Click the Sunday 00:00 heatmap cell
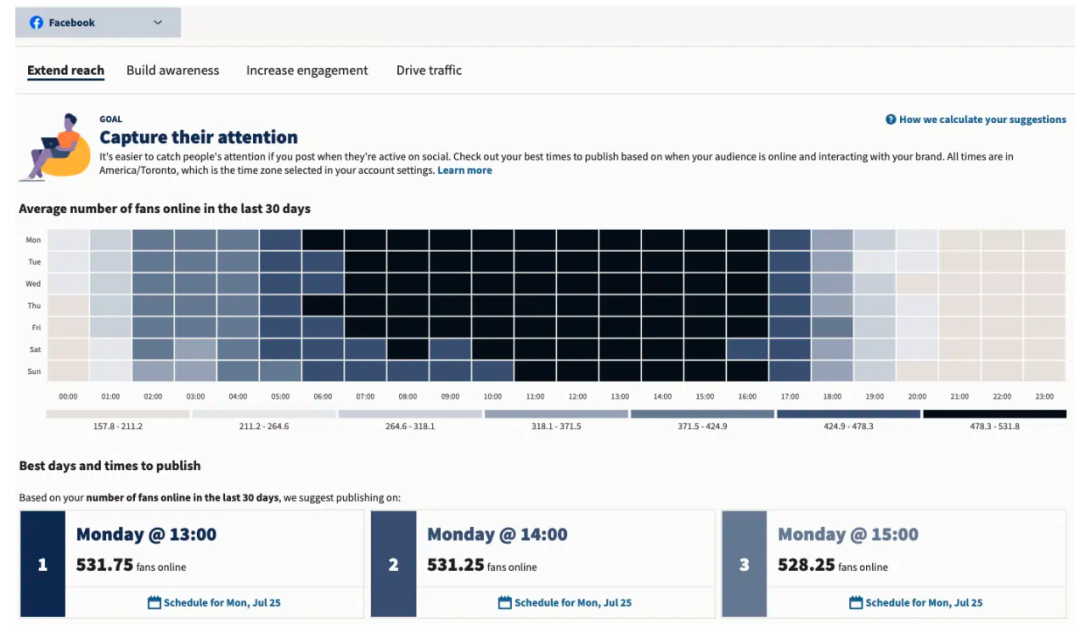 [68, 371]
